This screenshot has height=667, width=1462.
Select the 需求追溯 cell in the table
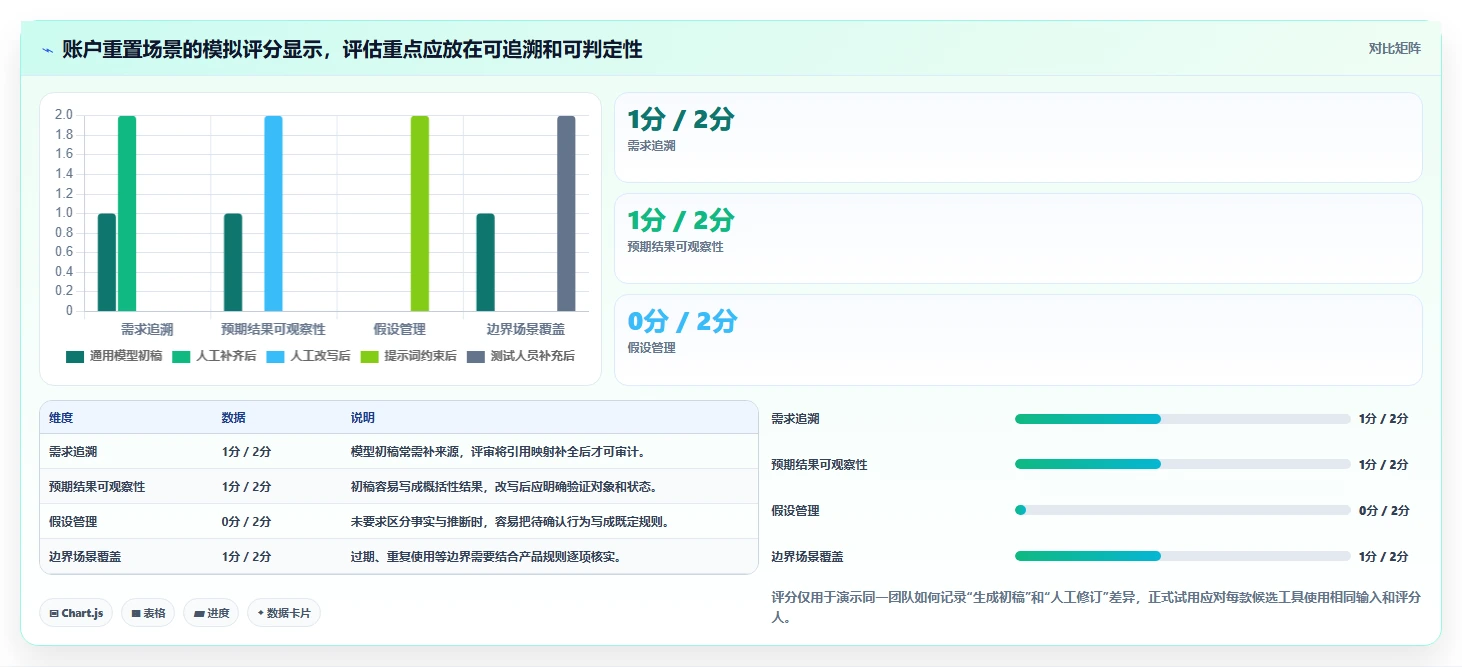[x=73, y=452]
